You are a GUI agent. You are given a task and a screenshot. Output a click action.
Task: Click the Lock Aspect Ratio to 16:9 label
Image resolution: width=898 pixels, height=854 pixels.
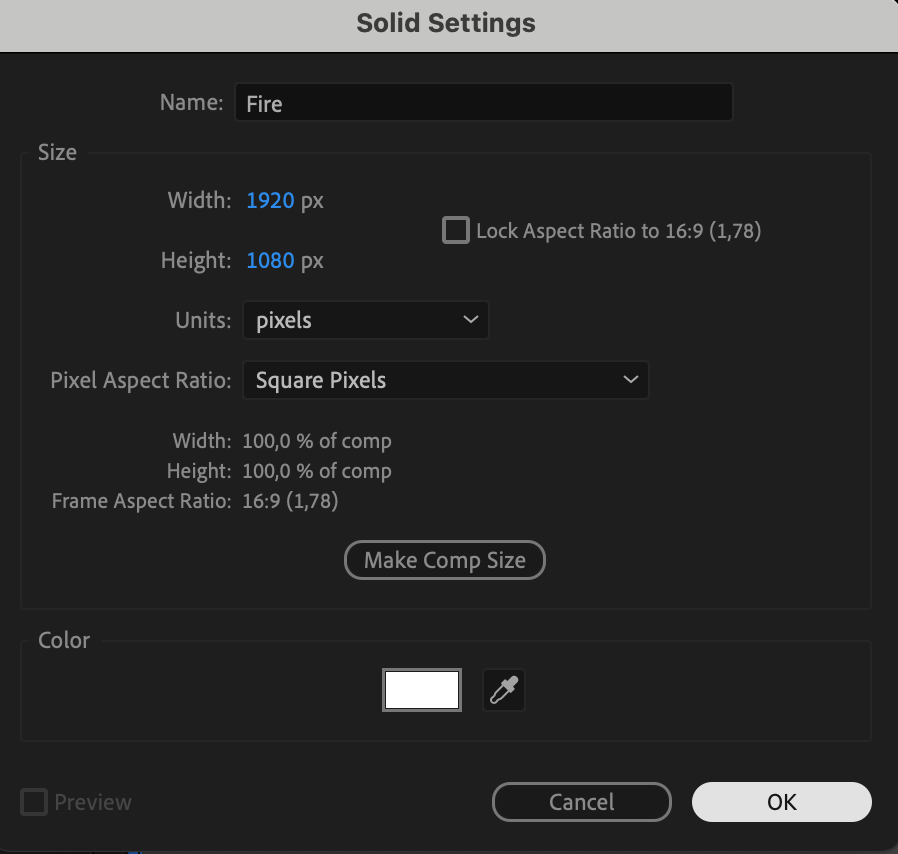[619, 231]
